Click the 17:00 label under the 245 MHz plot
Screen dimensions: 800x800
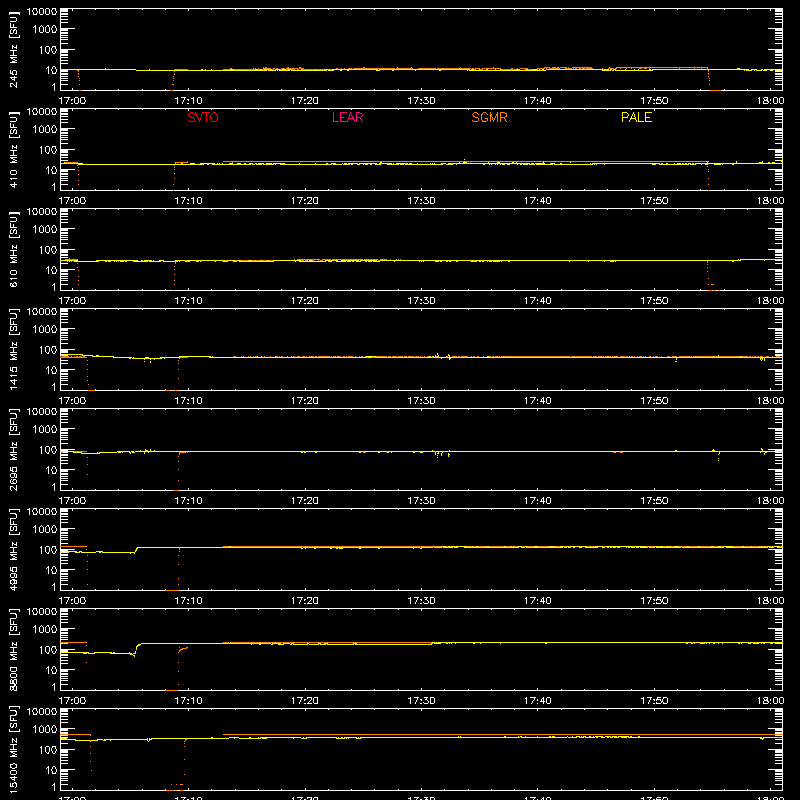tap(72, 101)
